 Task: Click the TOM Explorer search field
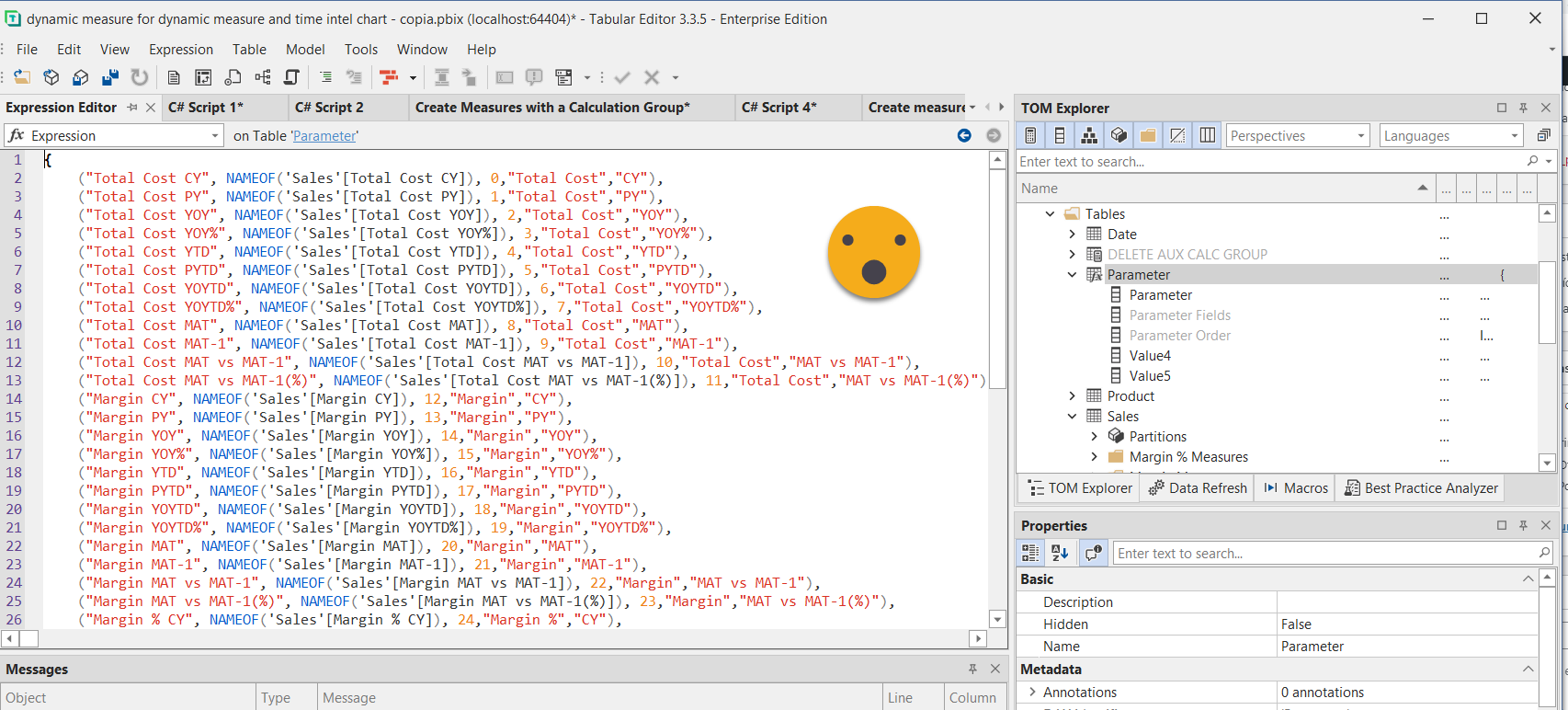click(x=1268, y=162)
